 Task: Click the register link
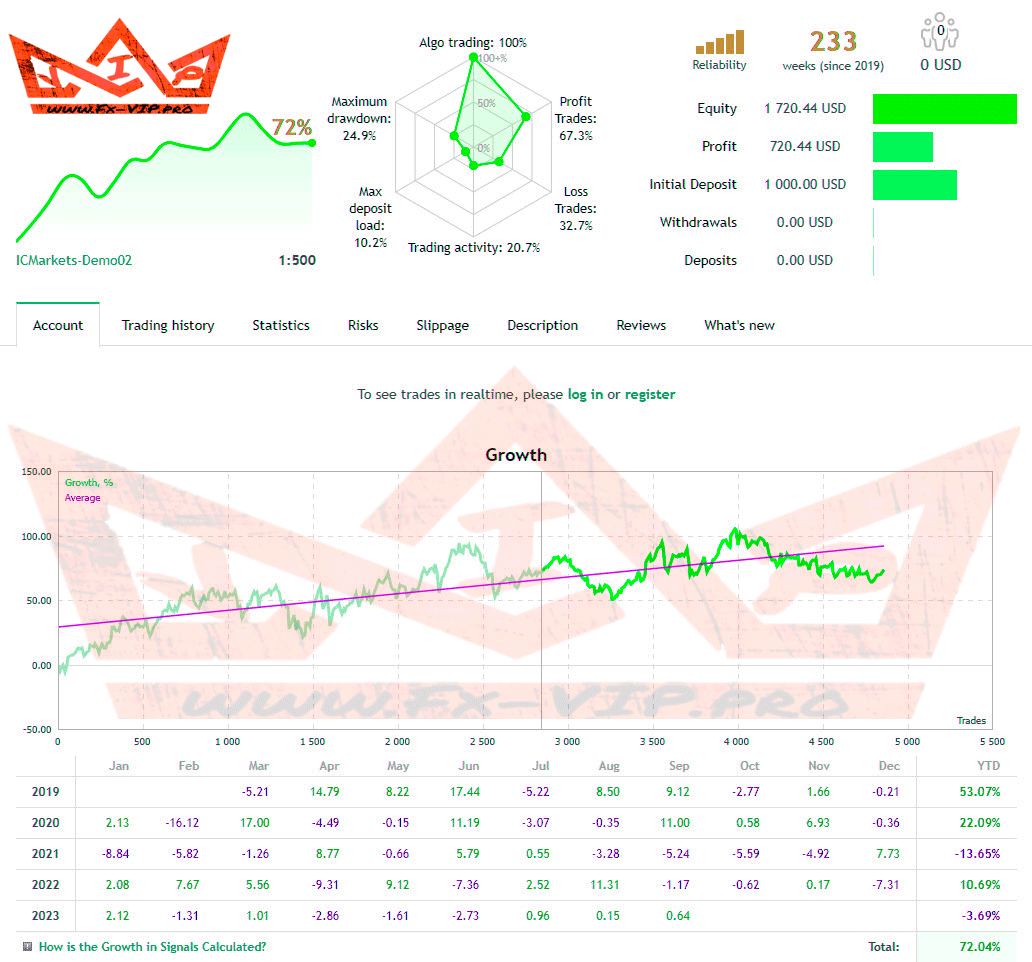click(x=650, y=394)
